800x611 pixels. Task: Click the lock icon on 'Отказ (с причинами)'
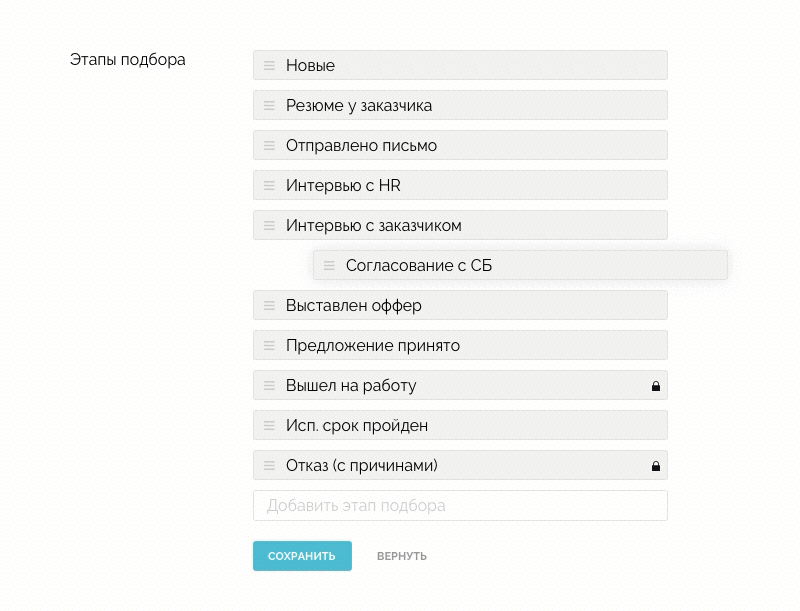pos(656,465)
